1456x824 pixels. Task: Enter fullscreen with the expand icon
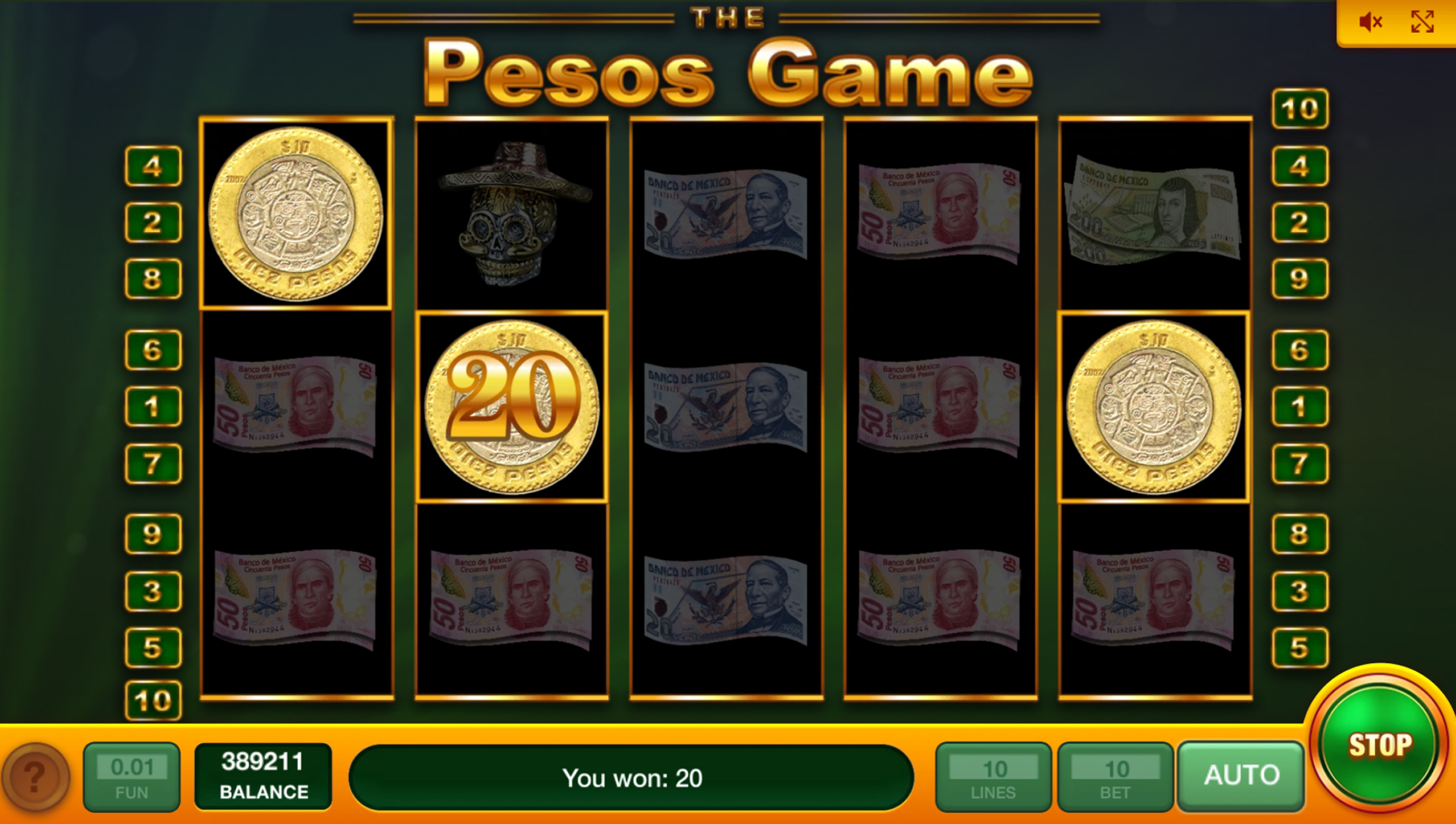tap(1422, 22)
